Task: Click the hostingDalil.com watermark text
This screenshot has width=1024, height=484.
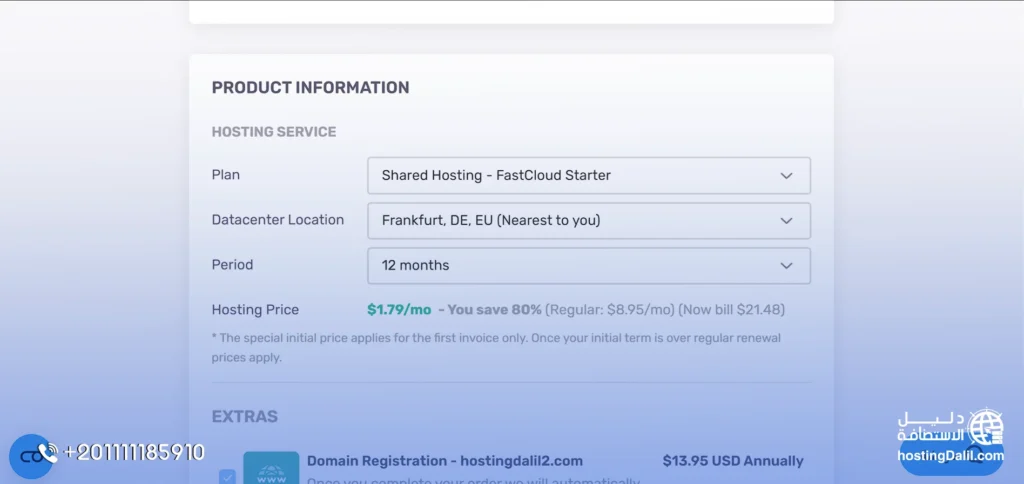Action: [950, 456]
